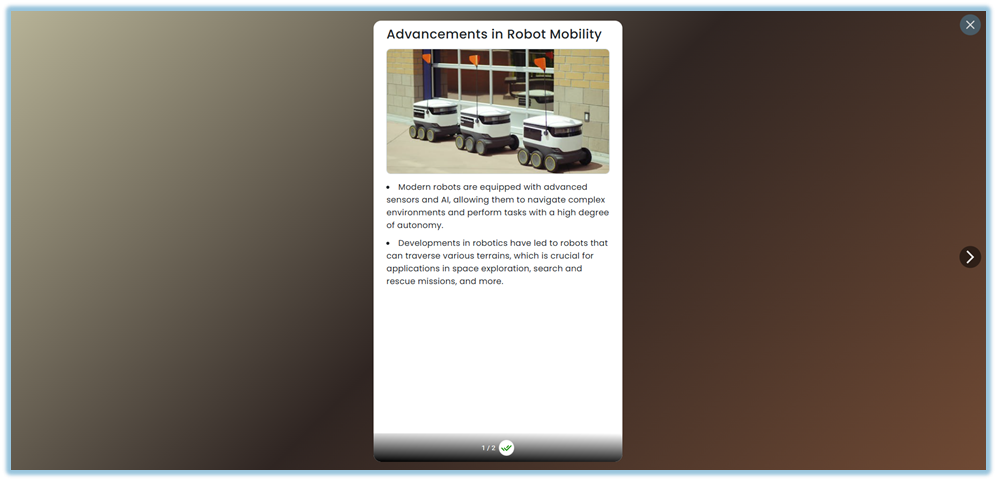997x481 pixels.
Task: Click the orange flag on the right robot
Action: click(x=540, y=64)
